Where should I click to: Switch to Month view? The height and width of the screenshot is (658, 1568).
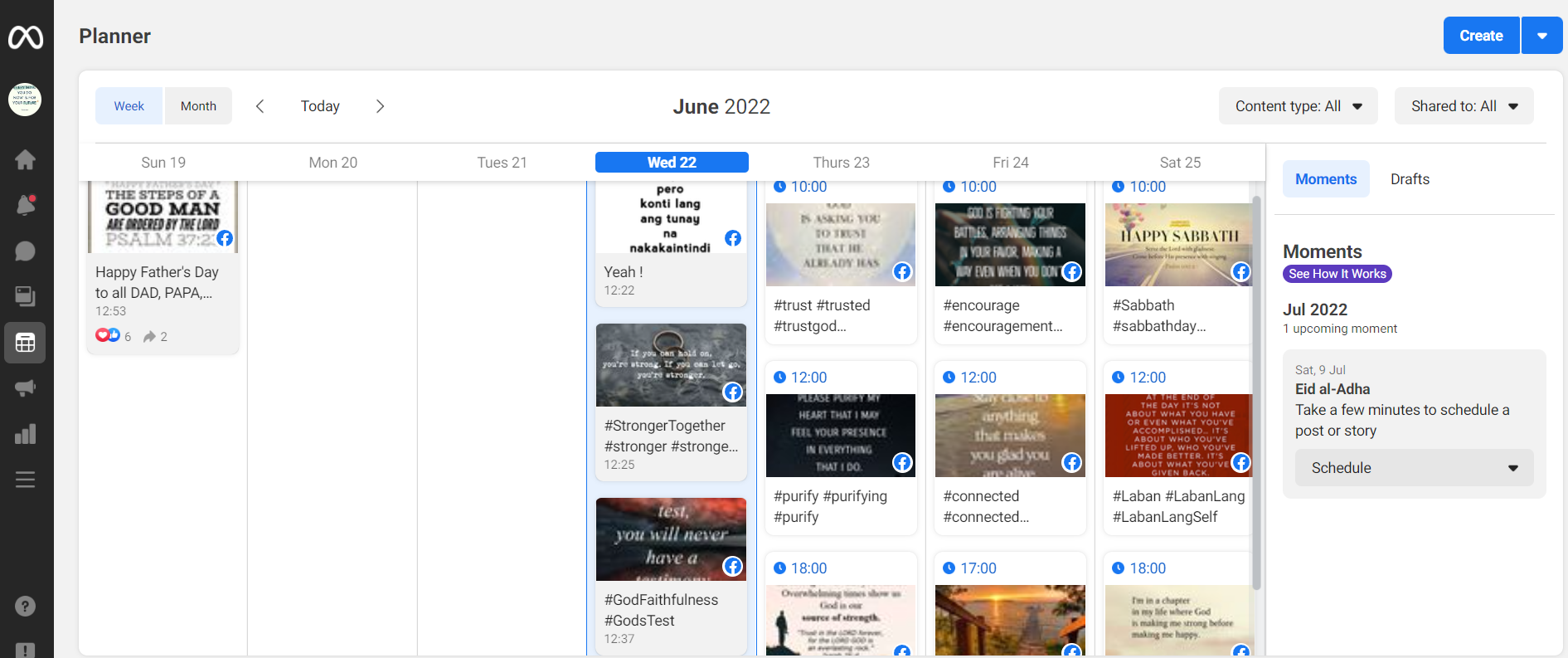[198, 106]
